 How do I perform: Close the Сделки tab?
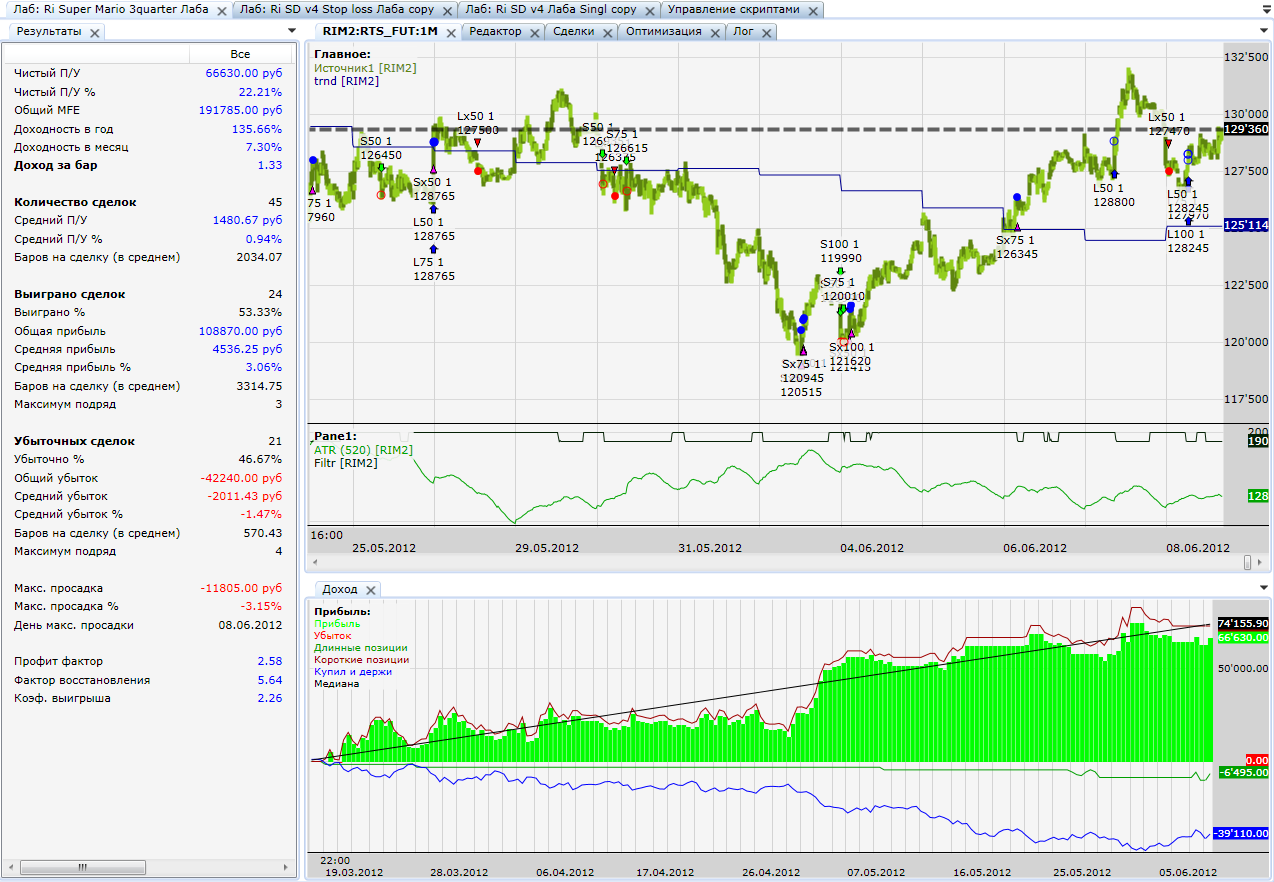[608, 32]
